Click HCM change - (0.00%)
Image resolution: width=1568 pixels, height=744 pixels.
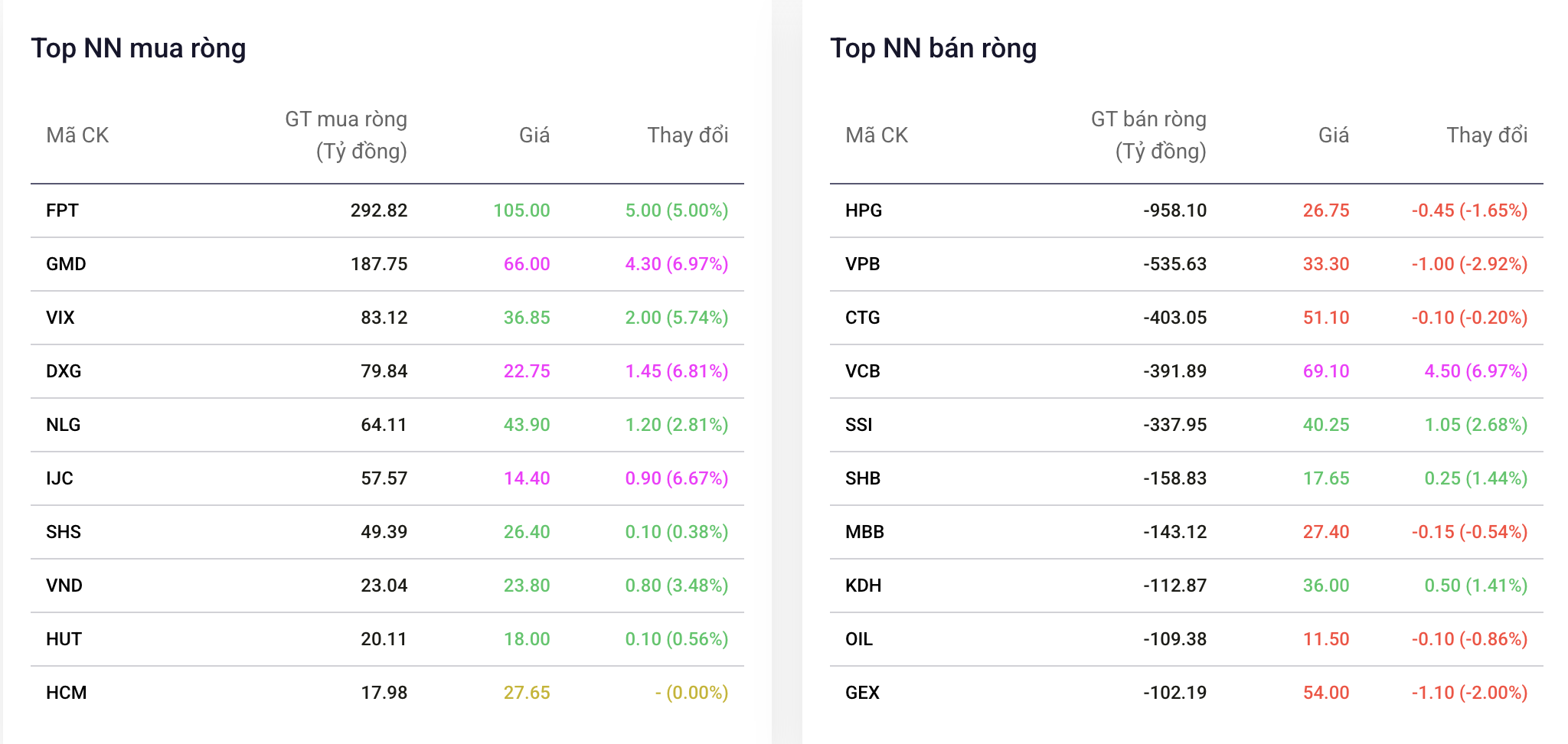coord(691,693)
